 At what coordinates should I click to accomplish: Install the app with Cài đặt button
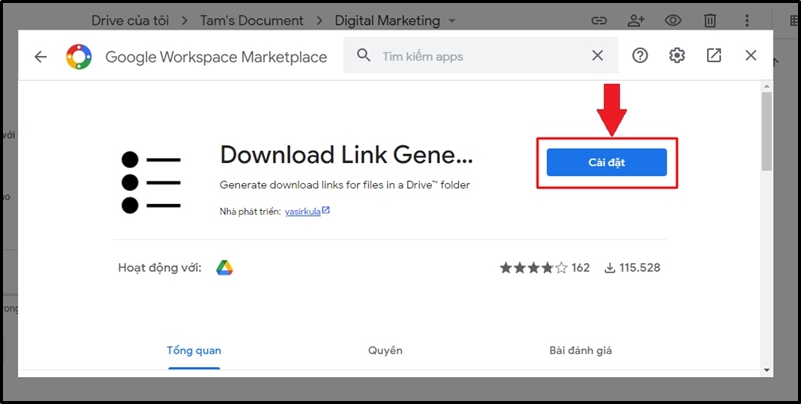pos(606,162)
